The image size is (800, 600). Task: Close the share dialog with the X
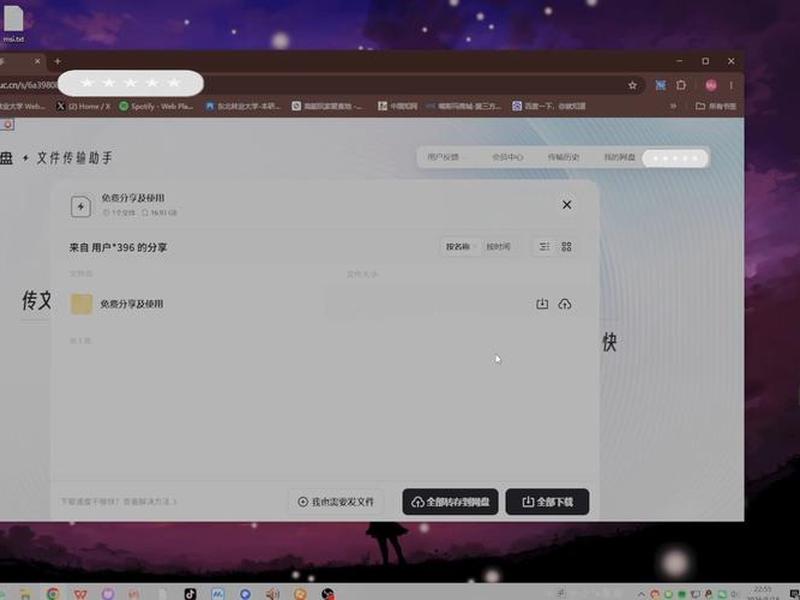click(x=567, y=205)
